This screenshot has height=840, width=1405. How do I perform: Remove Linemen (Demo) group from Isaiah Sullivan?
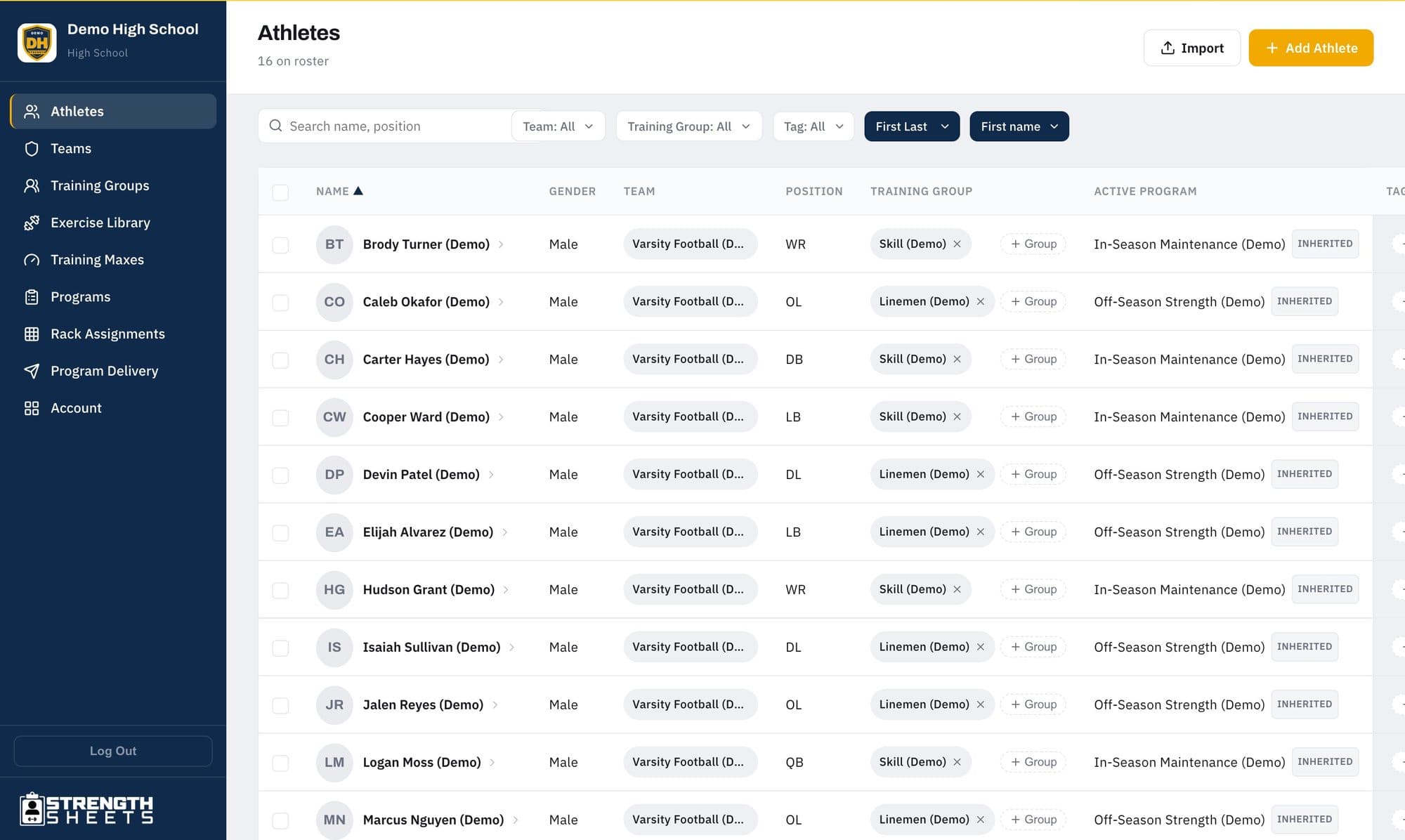click(x=981, y=647)
